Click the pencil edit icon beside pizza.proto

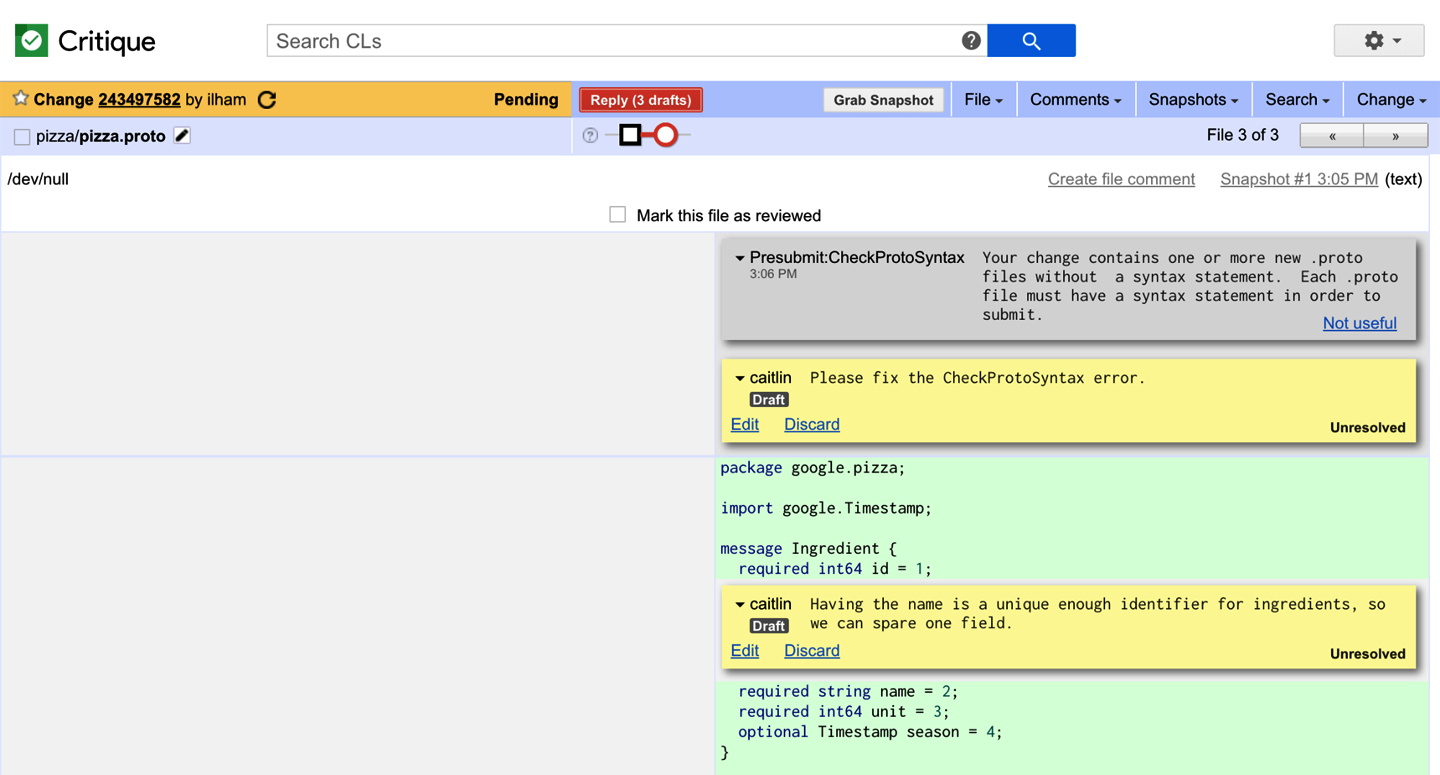point(182,136)
